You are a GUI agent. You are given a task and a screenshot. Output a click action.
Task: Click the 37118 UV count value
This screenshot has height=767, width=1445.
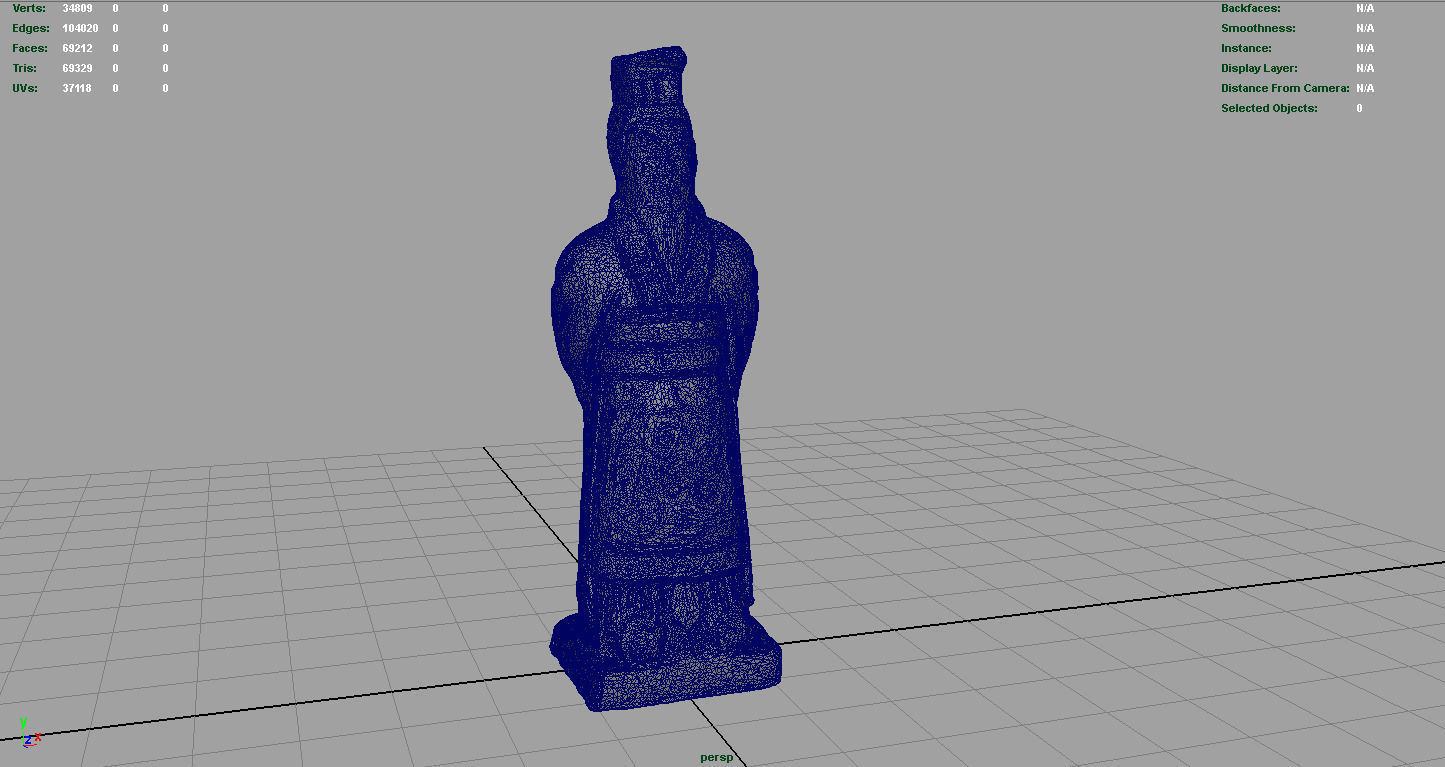point(77,88)
